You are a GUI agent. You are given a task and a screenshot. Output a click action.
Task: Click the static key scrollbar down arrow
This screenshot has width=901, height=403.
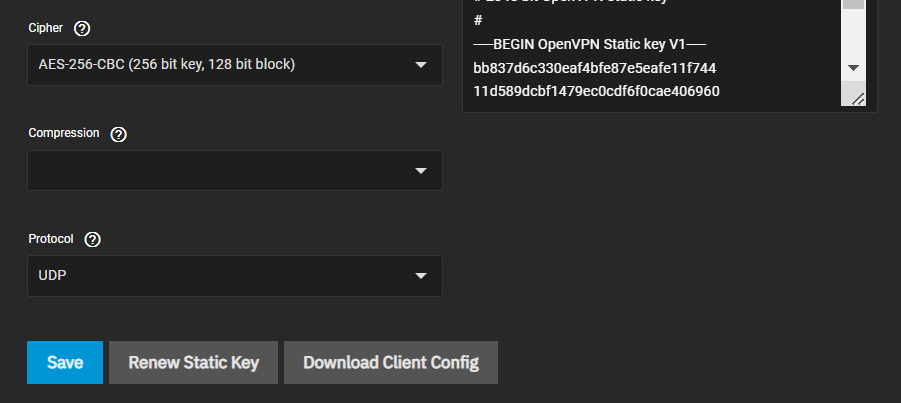pos(853,67)
